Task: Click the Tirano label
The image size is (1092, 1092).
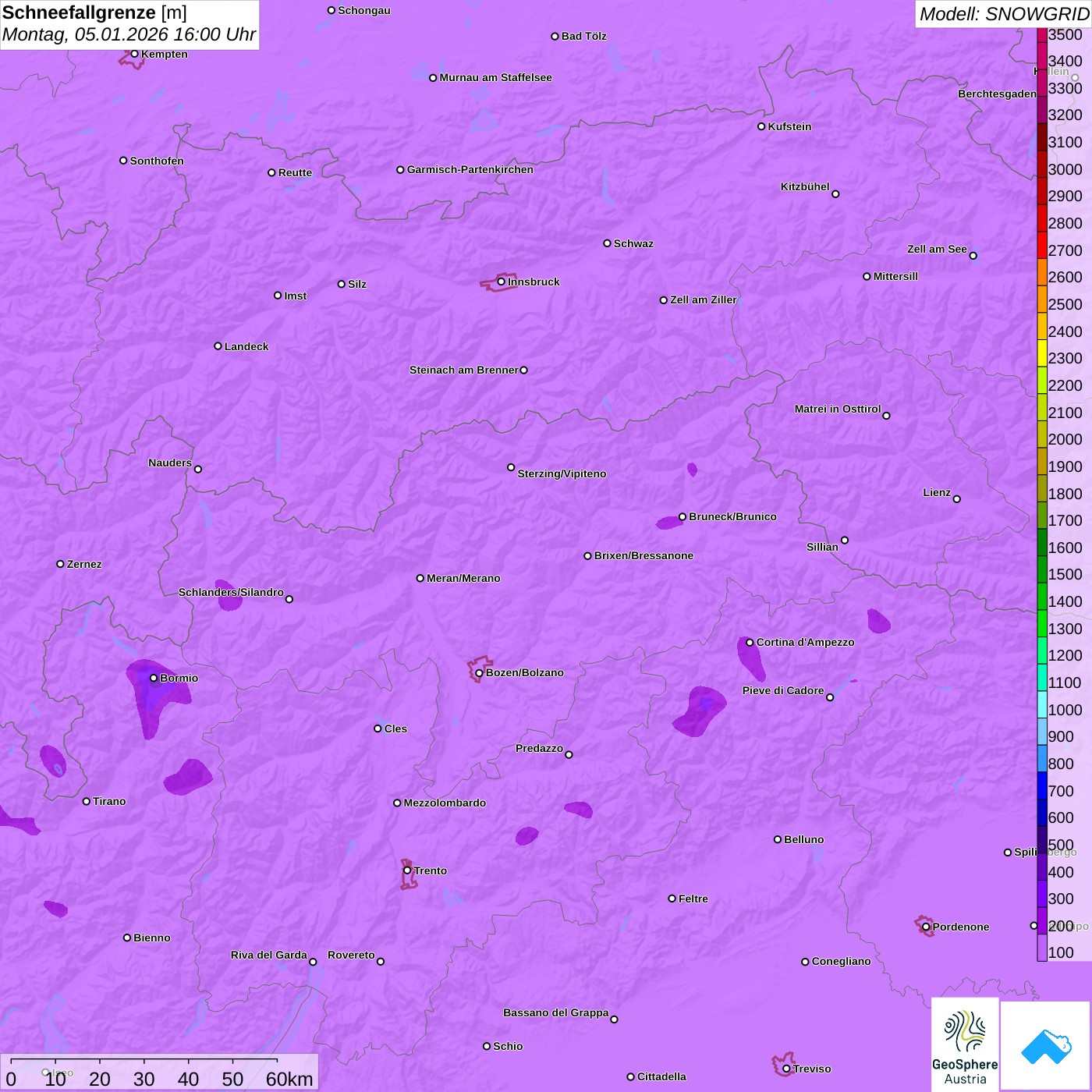Action: click(109, 801)
